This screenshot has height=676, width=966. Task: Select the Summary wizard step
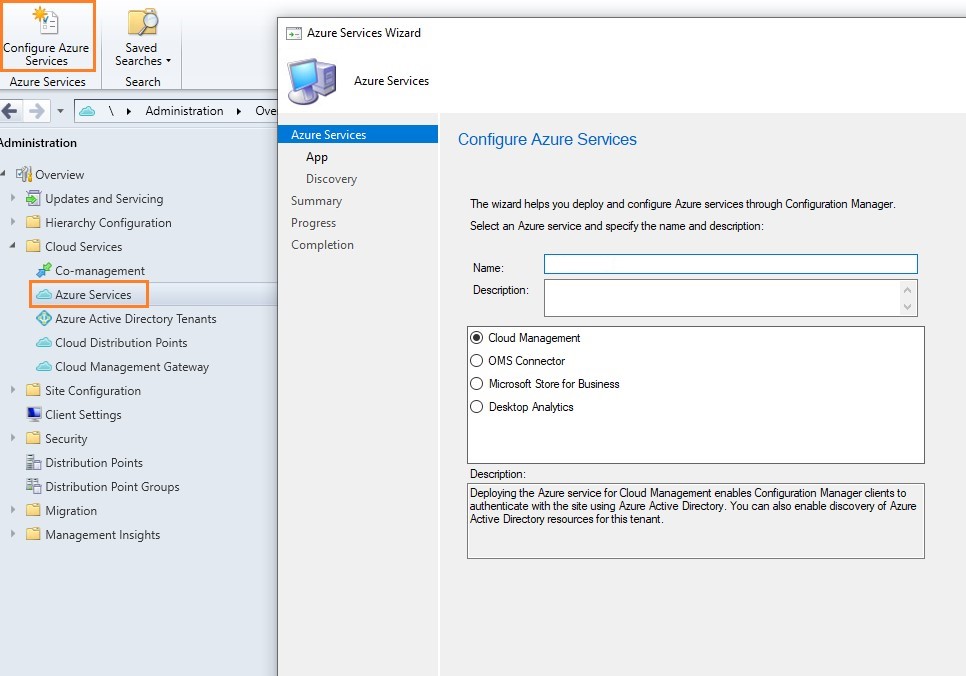tap(316, 201)
